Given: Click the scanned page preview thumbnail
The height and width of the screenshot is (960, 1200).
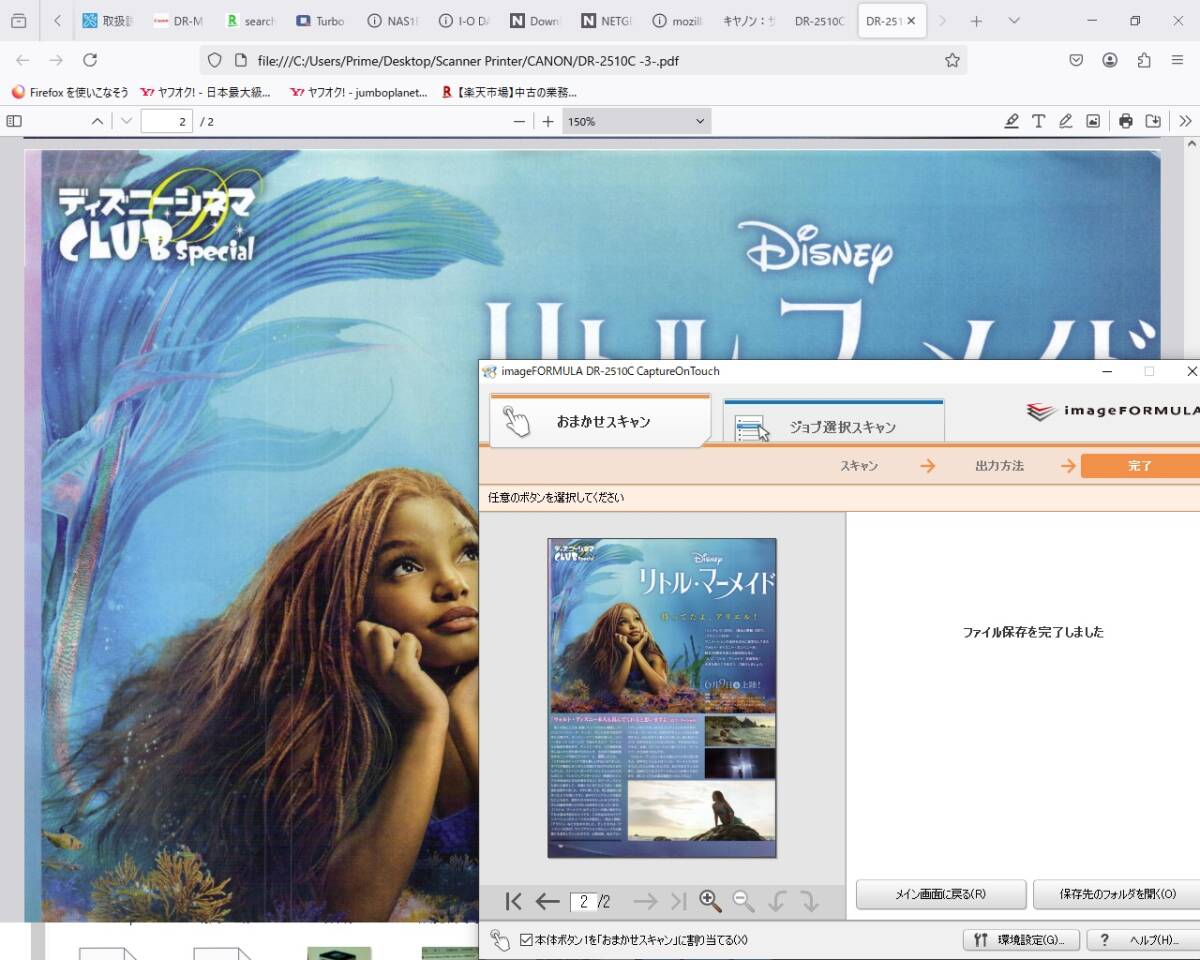Looking at the screenshot, I should point(662,698).
